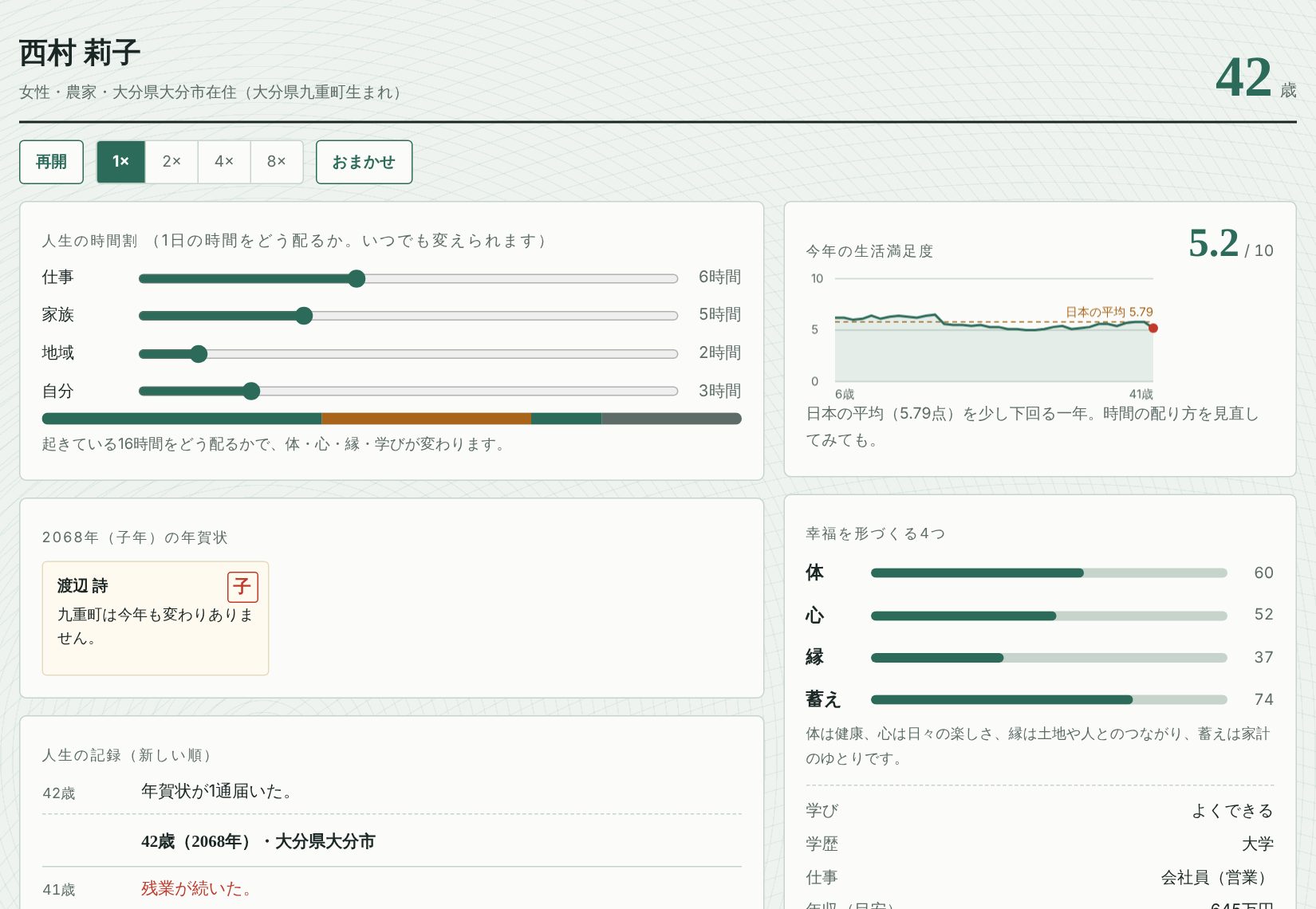Click the 大学 education value
1316x909 pixels.
[x=1258, y=844]
